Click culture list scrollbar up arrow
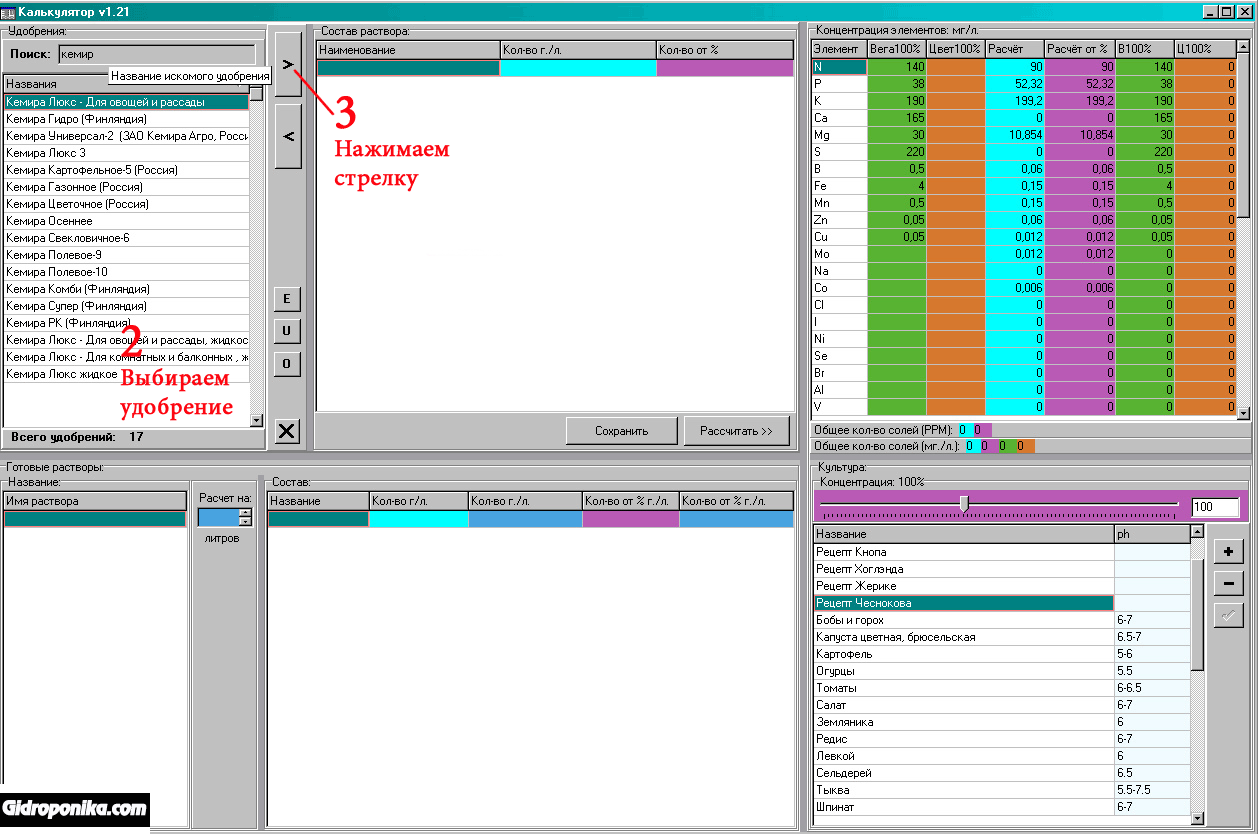Image resolution: width=1258 pixels, height=834 pixels. click(x=1197, y=534)
